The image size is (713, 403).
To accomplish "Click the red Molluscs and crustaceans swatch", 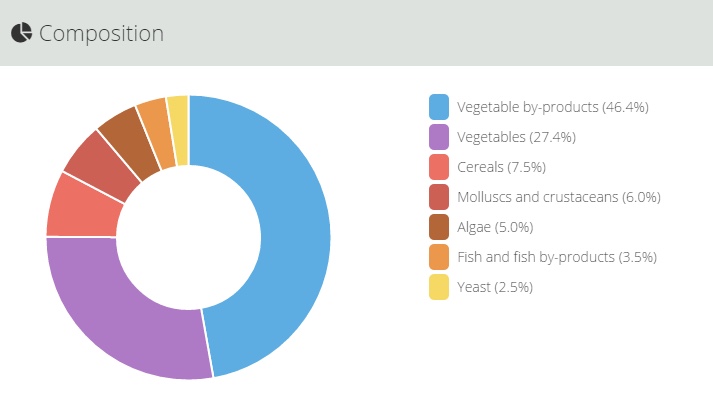I will pyautogui.click(x=439, y=196).
